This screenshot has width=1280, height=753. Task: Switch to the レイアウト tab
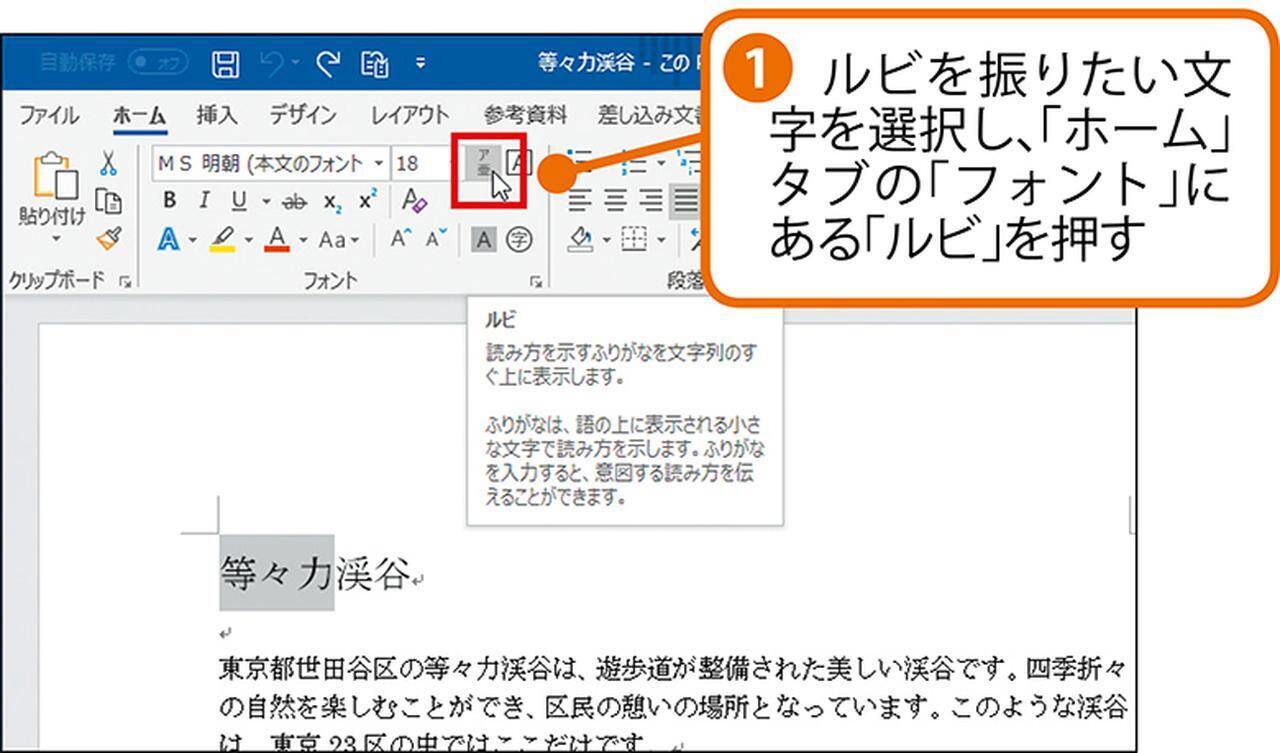click(410, 115)
